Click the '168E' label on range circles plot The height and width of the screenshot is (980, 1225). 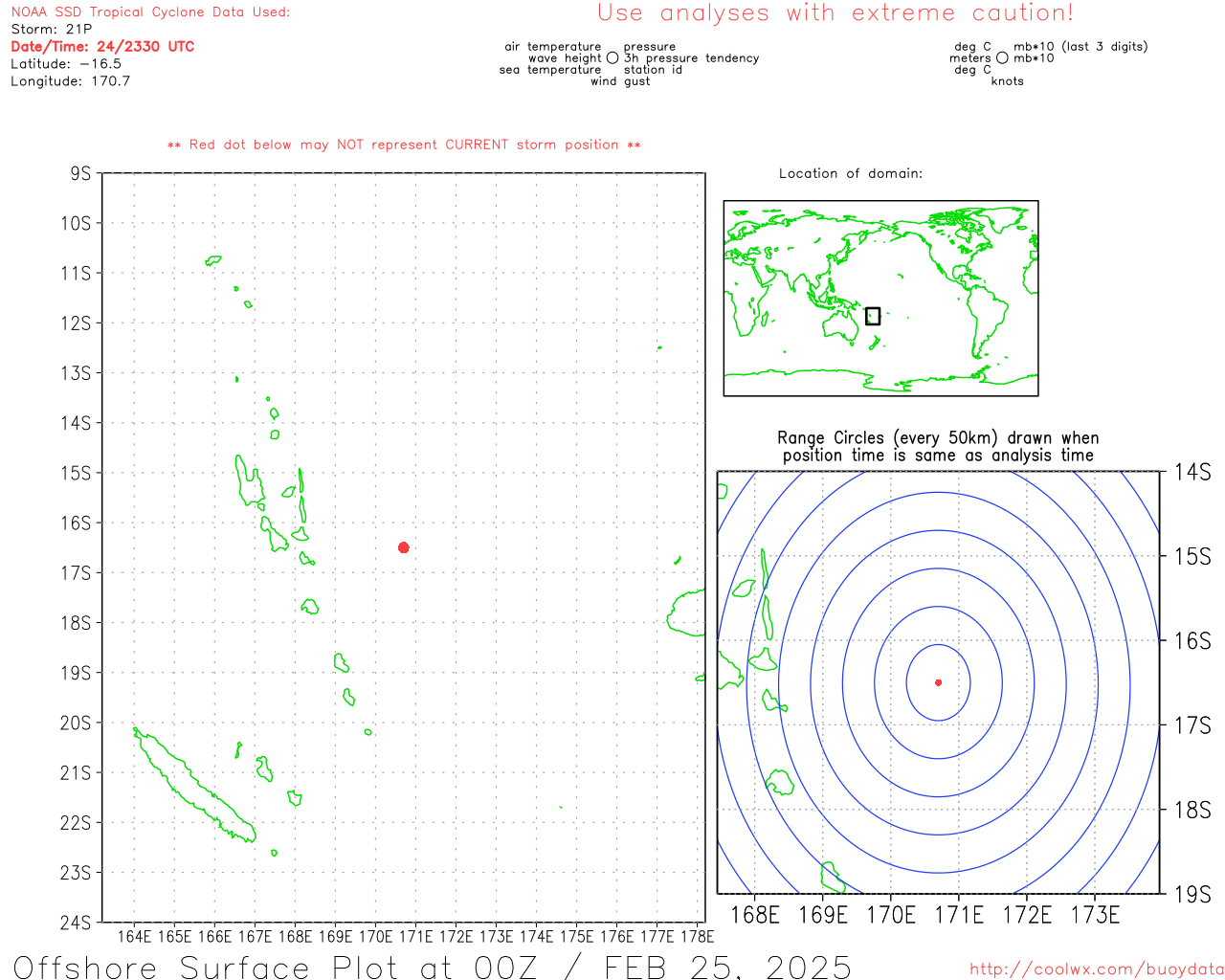(x=755, y=916)
